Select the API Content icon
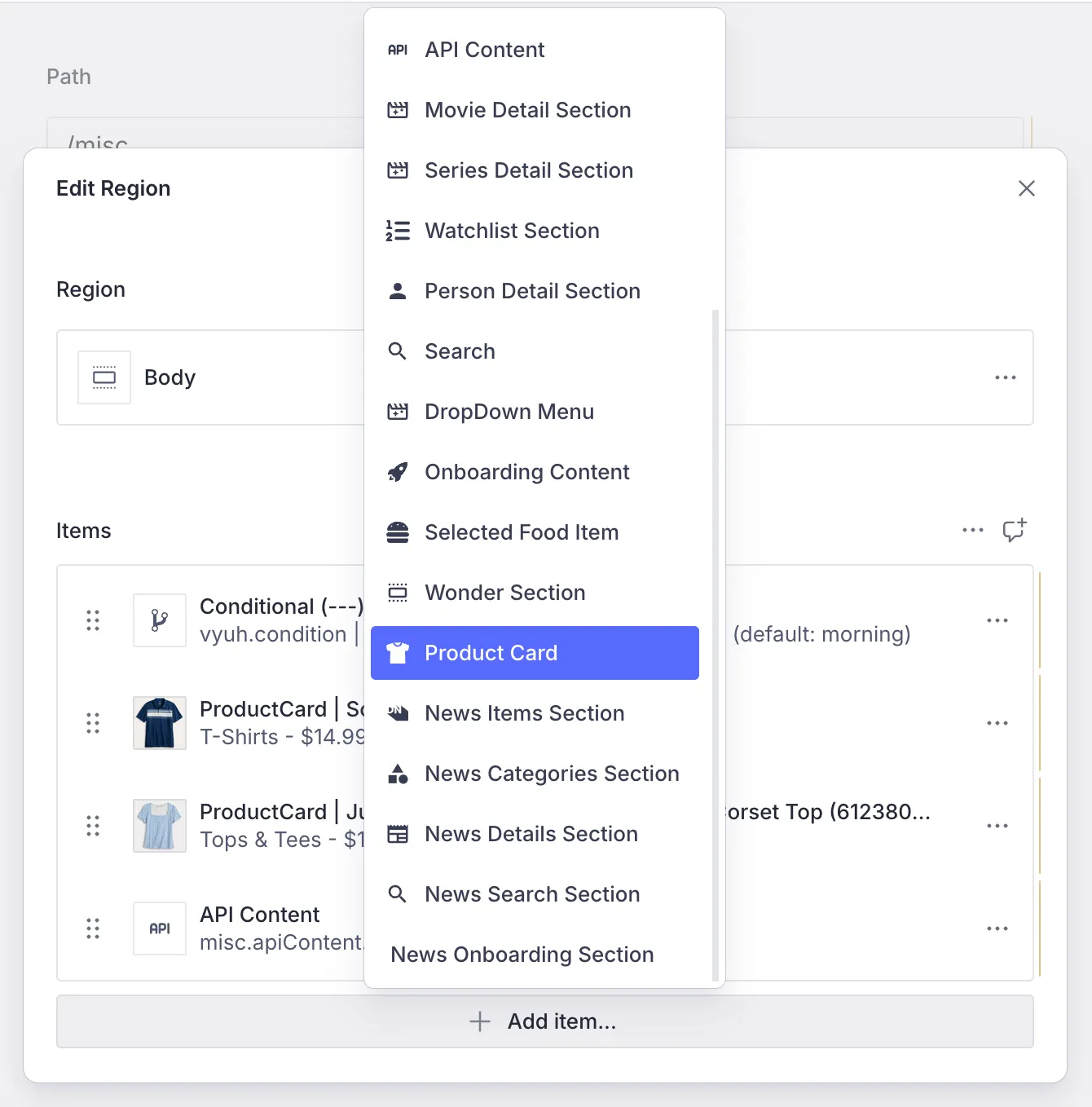Image resolution: width=1092 pixels, height=1107 pixels. (x=398, y=49)
